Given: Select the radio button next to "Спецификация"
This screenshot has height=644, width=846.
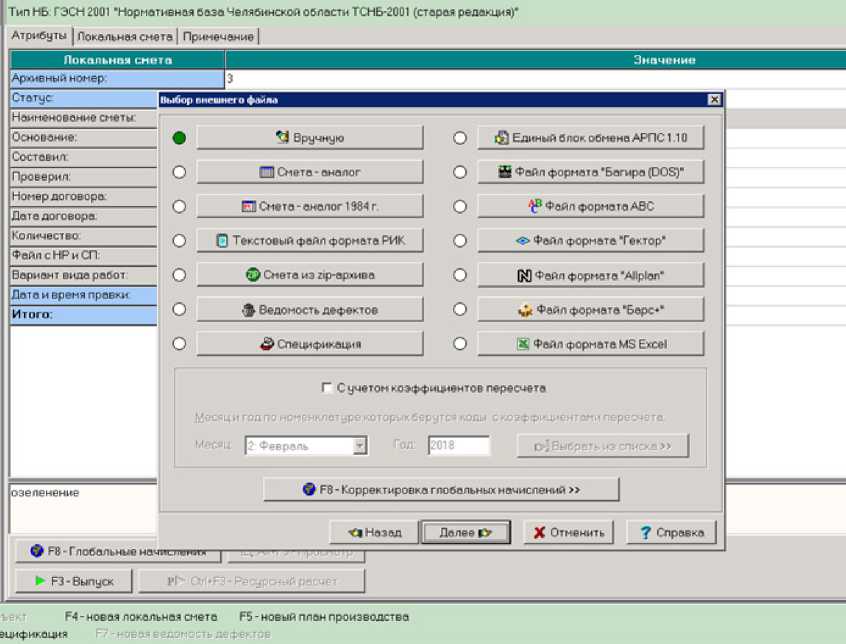Looking at the screenshot, I should (x=180, y=344).
